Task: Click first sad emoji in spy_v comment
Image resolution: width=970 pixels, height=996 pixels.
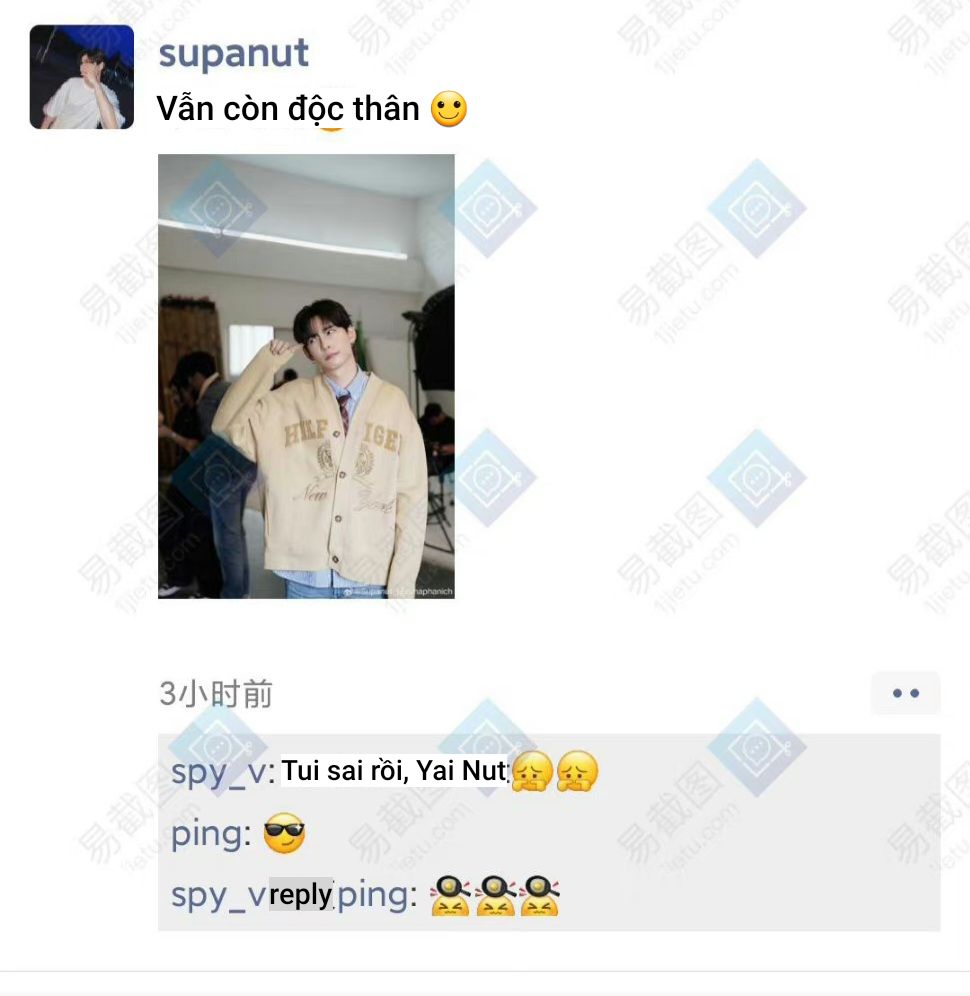Action: tap(532, 771)
